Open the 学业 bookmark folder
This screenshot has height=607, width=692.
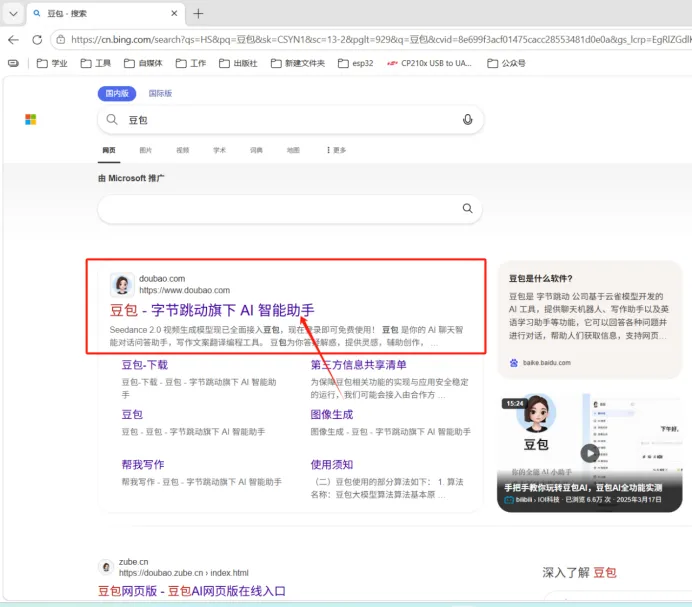coord(52,64)
